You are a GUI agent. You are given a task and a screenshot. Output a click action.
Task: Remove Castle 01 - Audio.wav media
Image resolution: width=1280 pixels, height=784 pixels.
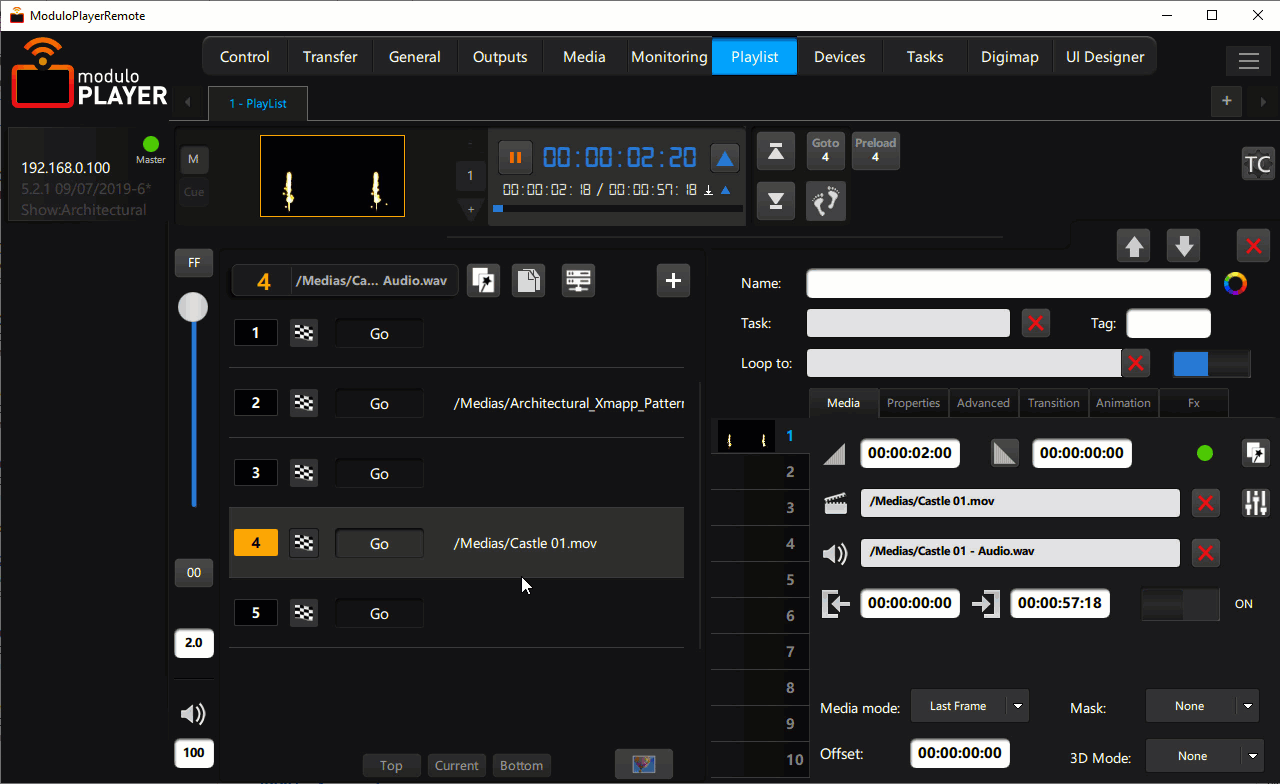tap(1206, 553)
